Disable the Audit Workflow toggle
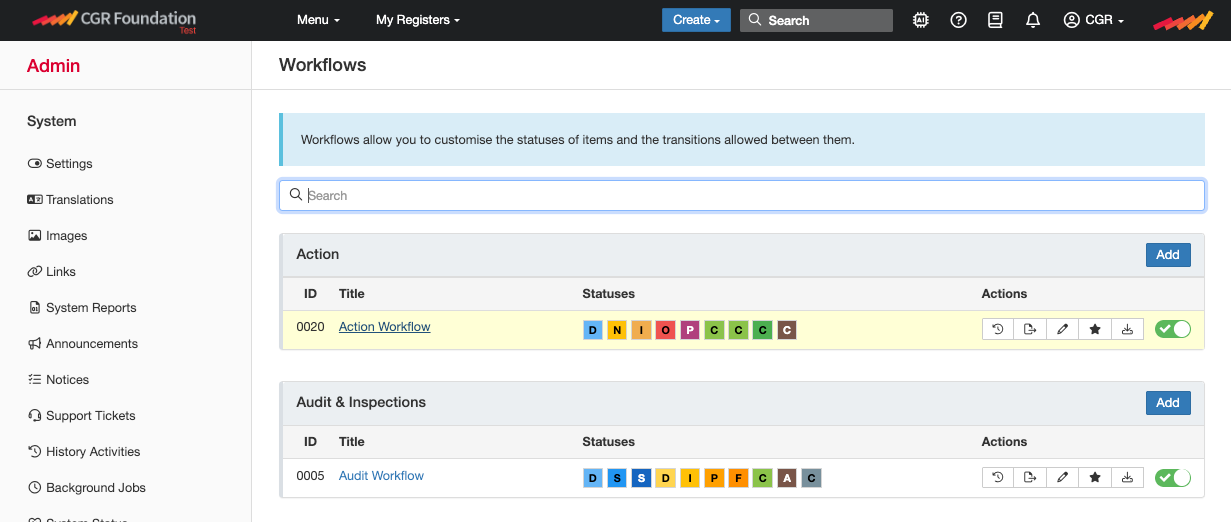Screen dimensions: 1231x522 pos(1173,477)
